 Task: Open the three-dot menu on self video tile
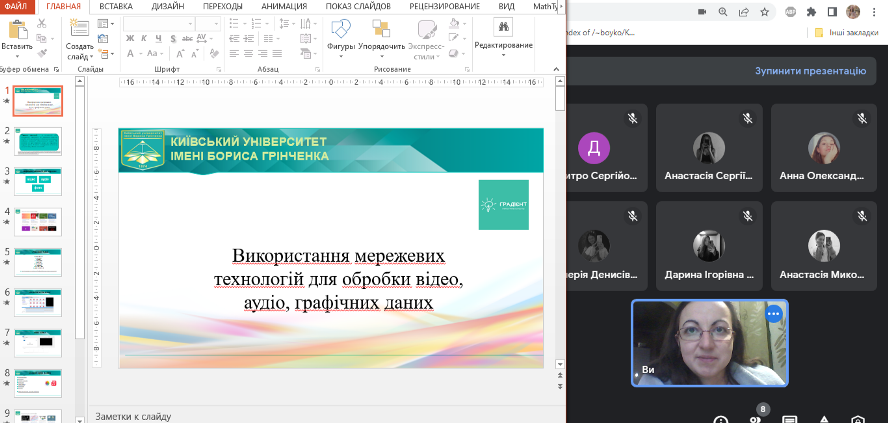click(772, 314)
